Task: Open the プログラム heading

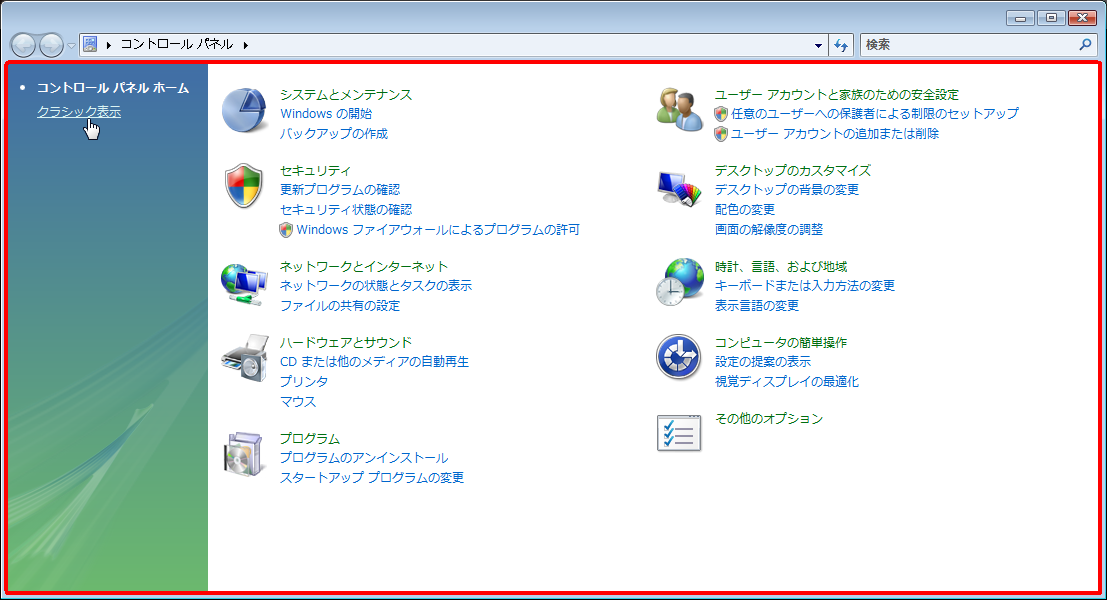Action: pos(309,439)
